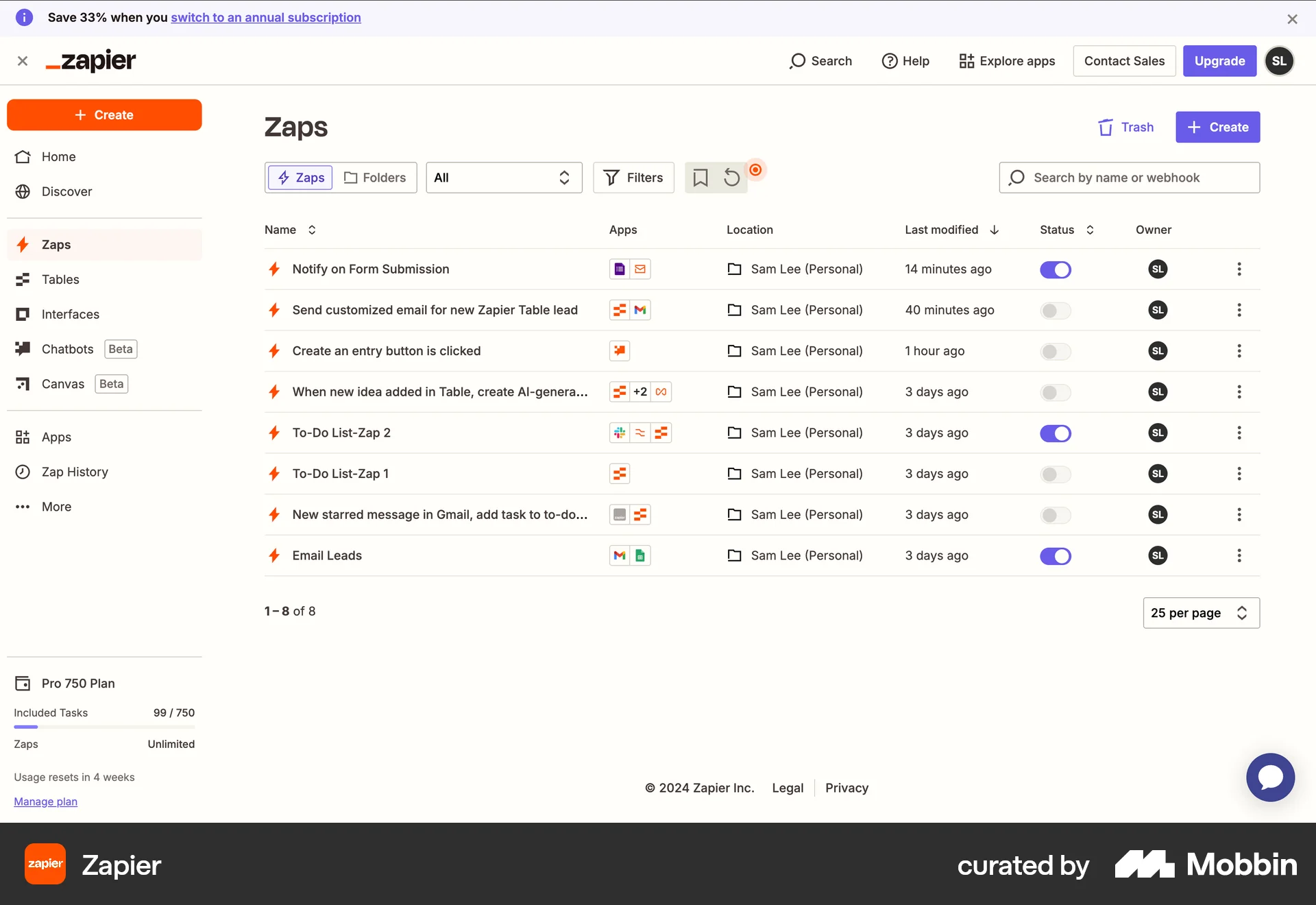The image size is (1316, 905).
Task: Click the Included Tasks usage bar
Action: coord(104,727)
